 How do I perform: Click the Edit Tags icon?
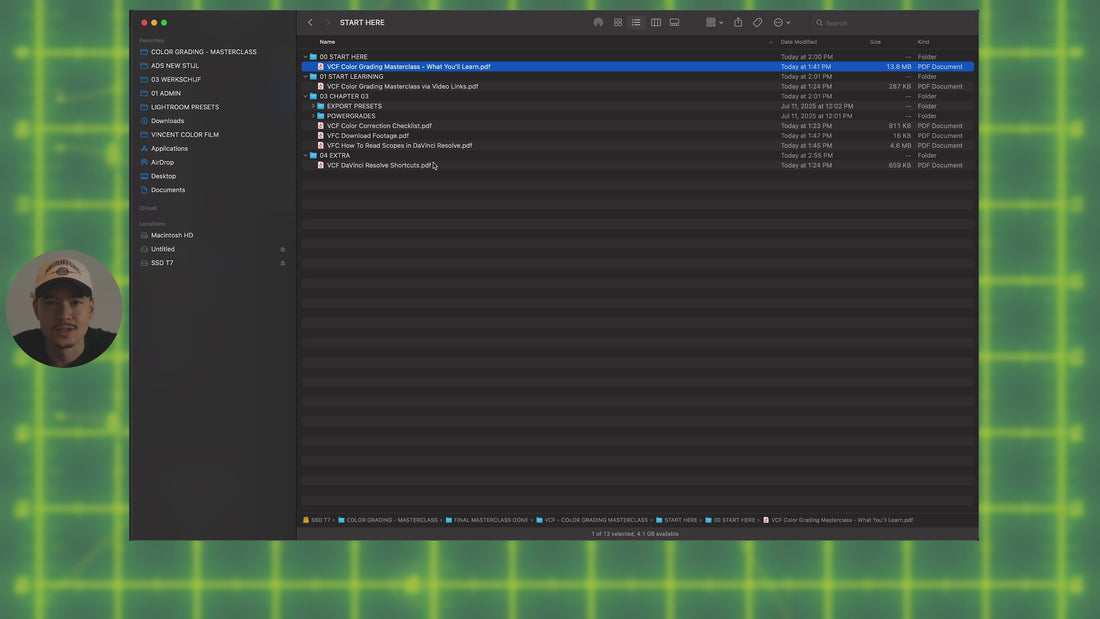pos(758,22)
